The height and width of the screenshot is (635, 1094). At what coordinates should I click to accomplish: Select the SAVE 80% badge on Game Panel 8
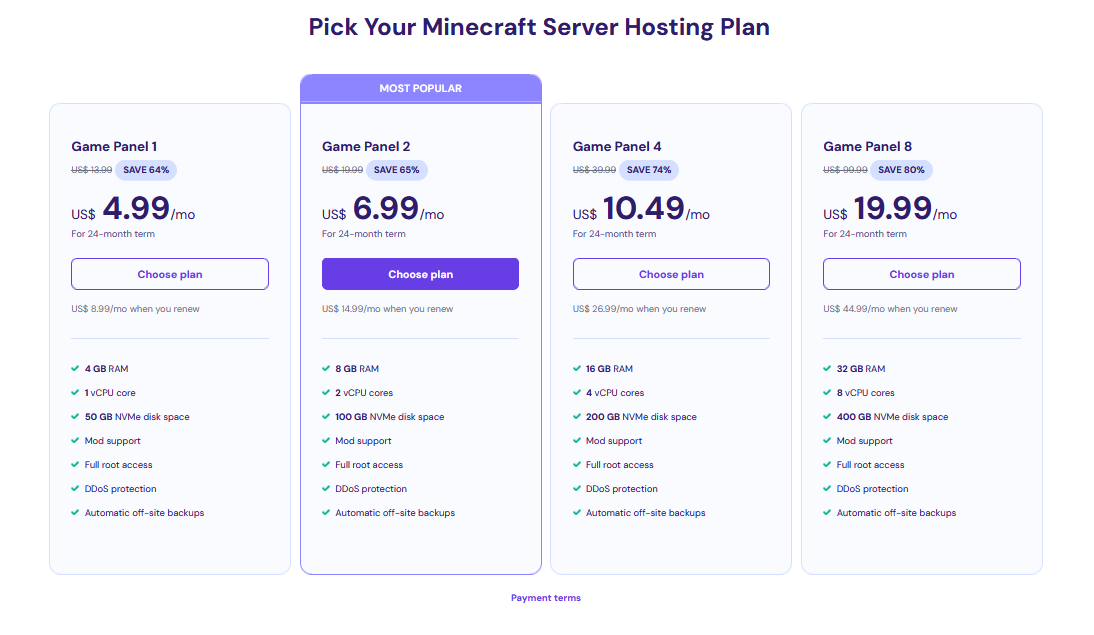tap(902, 170)
